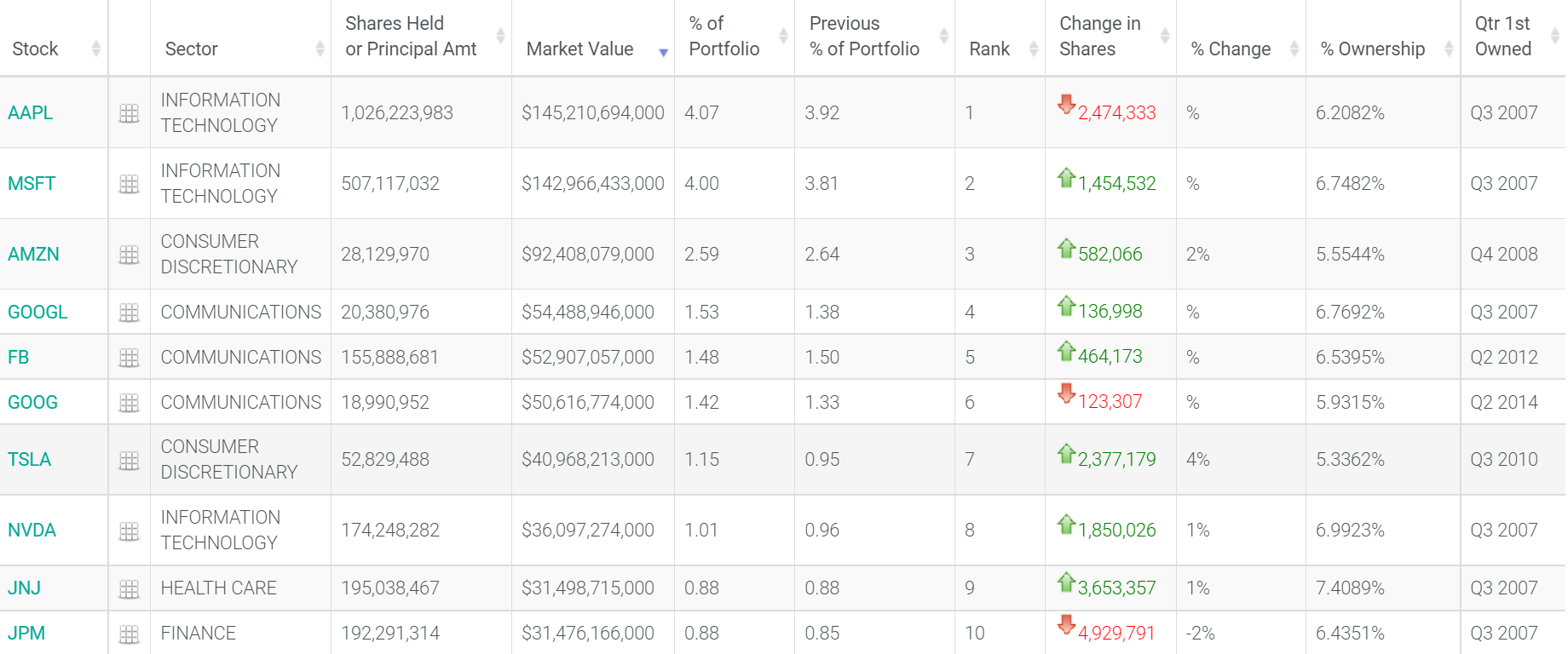Click the red down arrow for JPM

[1066, 624]
